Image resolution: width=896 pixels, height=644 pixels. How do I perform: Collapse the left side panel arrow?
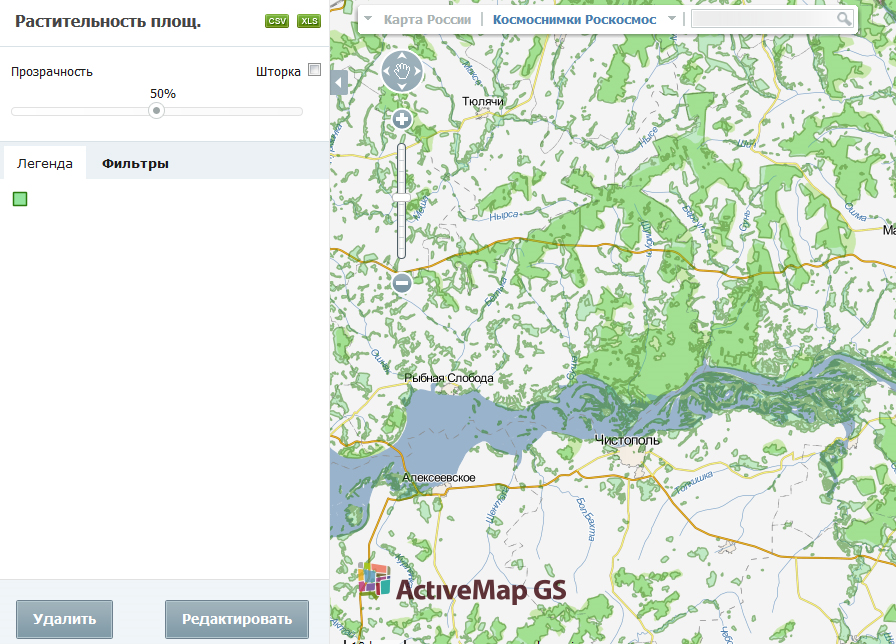[x=338, y=83]
